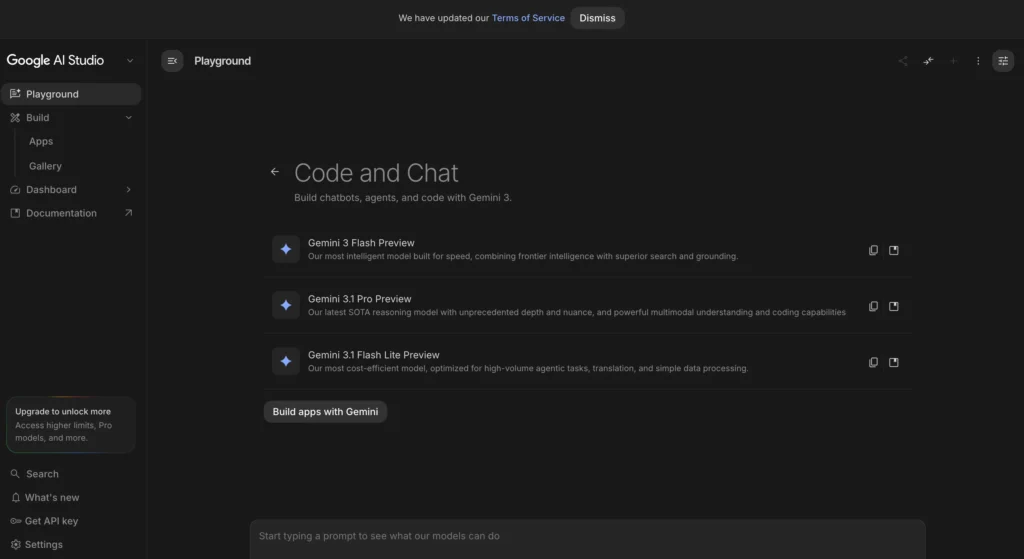This screenshot has width=1024, height=559.
Task: Click the Code and Chat heading
Action: [x=376, y=173]
